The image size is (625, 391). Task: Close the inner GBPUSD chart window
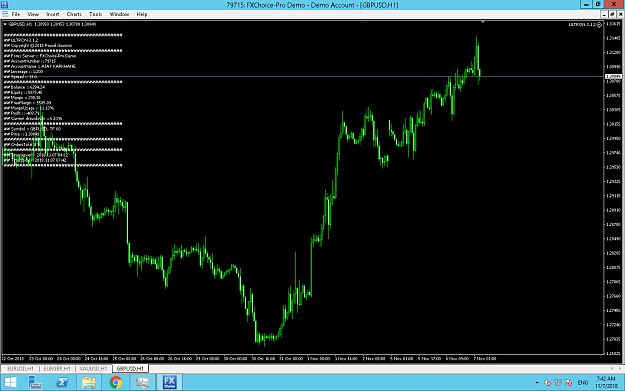(620, 14)
